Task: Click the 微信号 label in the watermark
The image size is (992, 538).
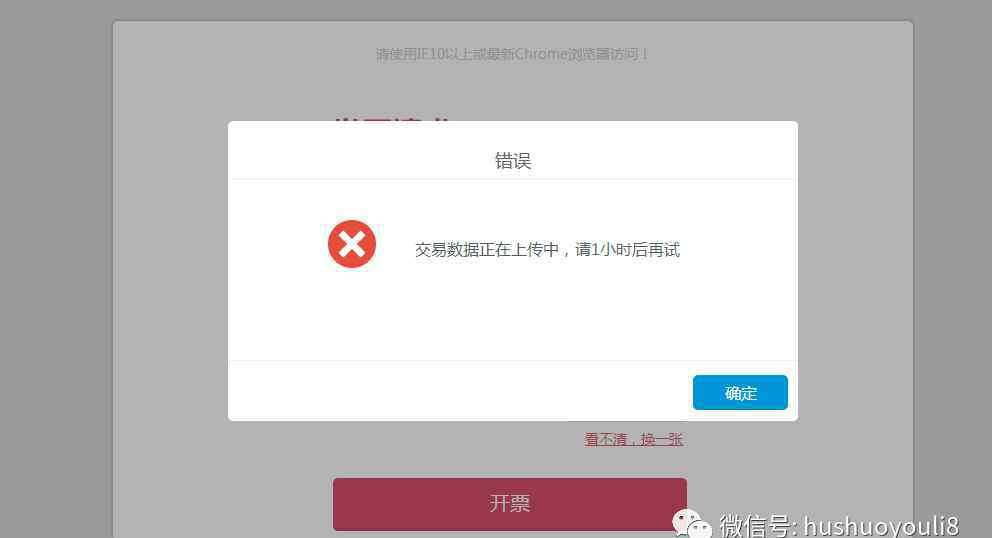Action: point(755,526)
